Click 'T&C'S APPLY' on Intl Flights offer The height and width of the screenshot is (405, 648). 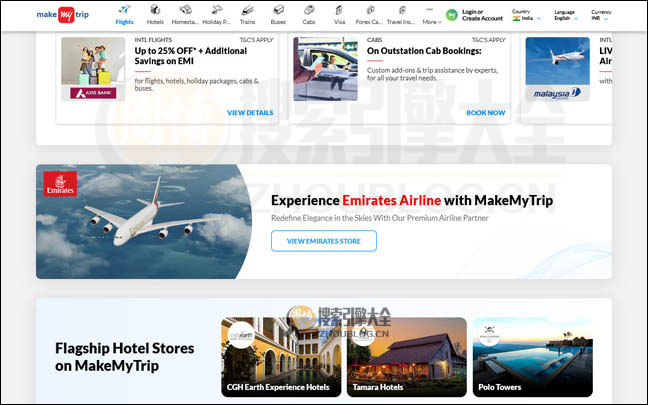point(256,40)
